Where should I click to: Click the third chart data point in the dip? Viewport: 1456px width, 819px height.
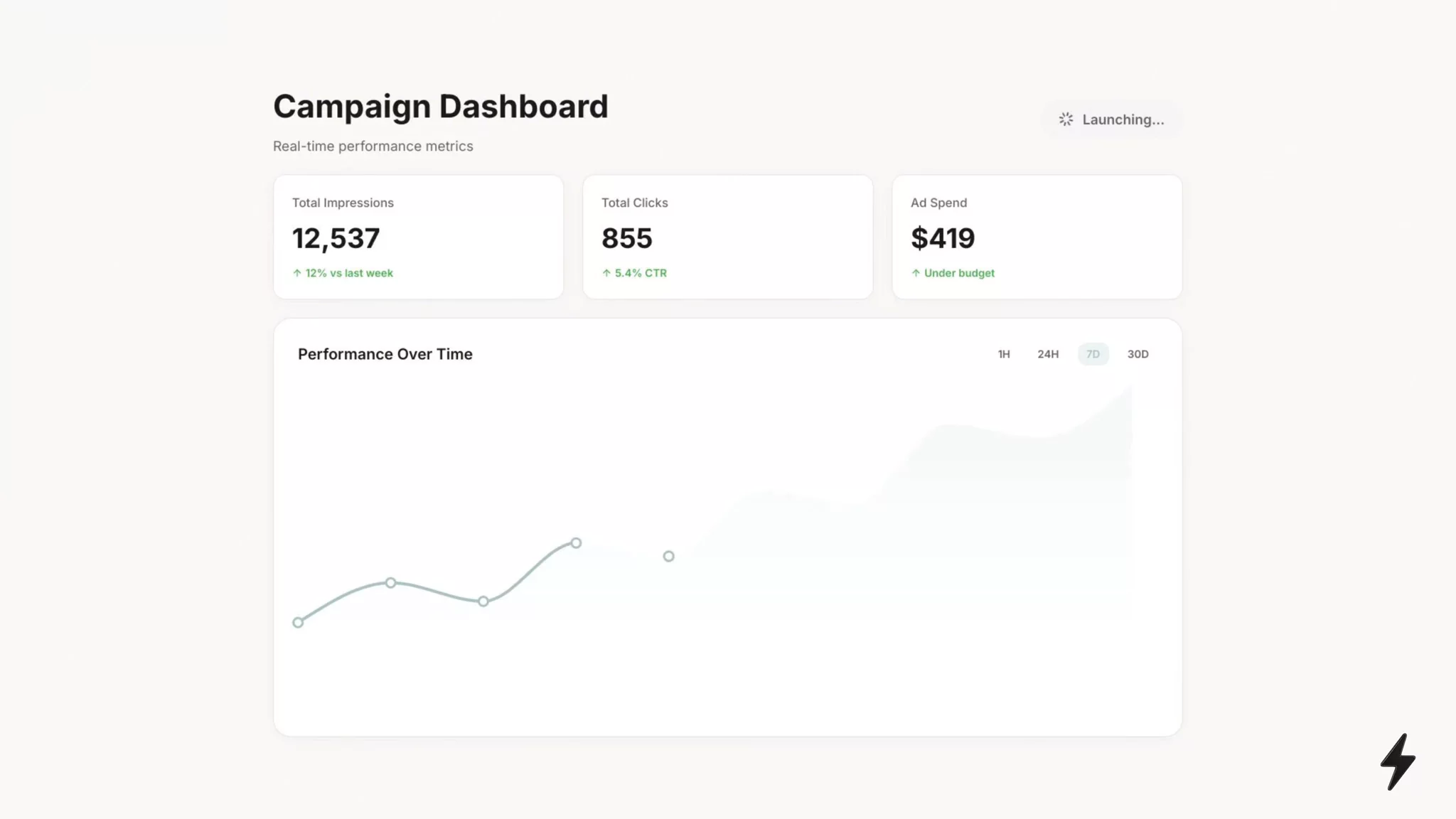coord(483,601)
